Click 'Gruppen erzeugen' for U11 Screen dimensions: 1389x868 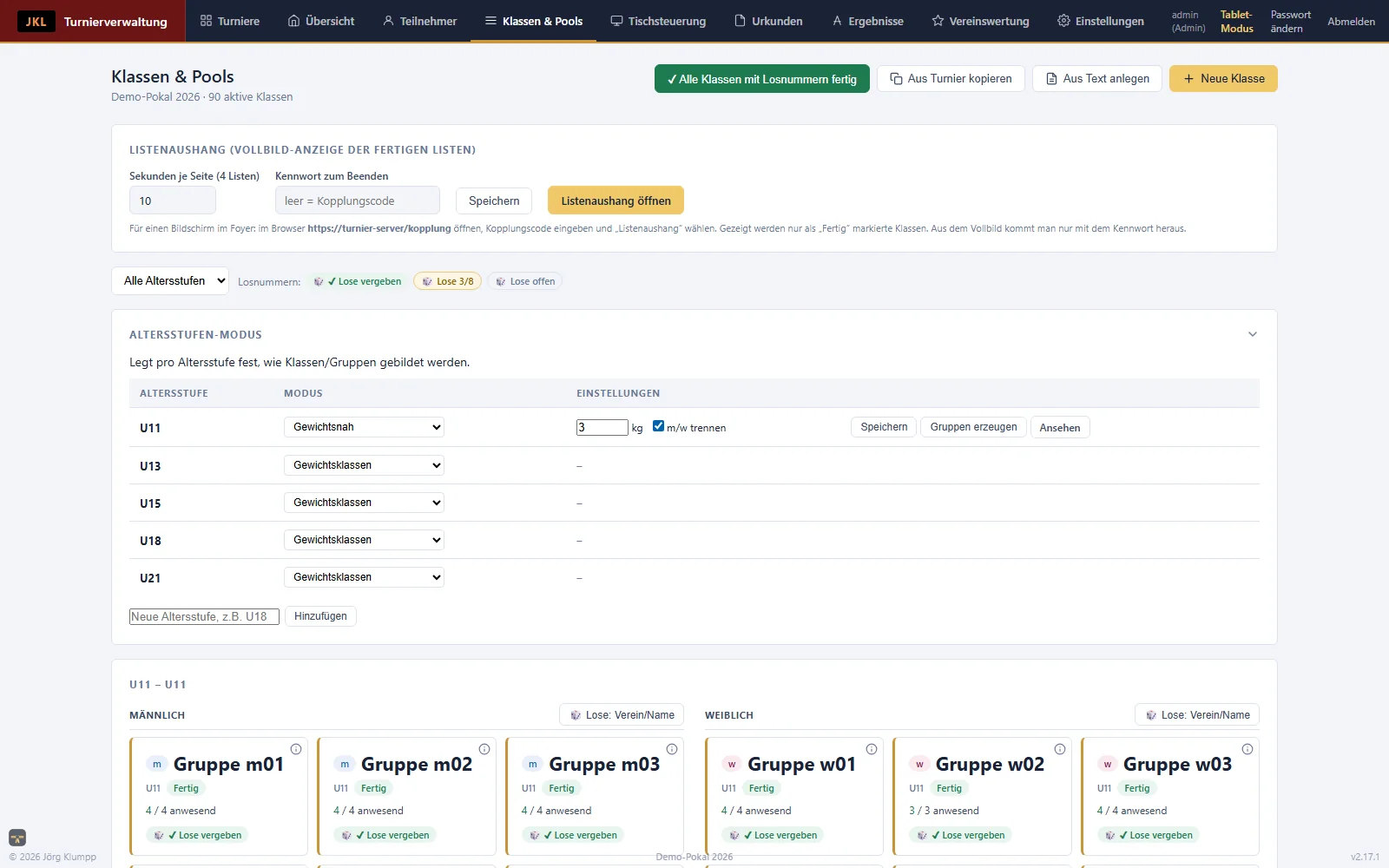point(973,427)
